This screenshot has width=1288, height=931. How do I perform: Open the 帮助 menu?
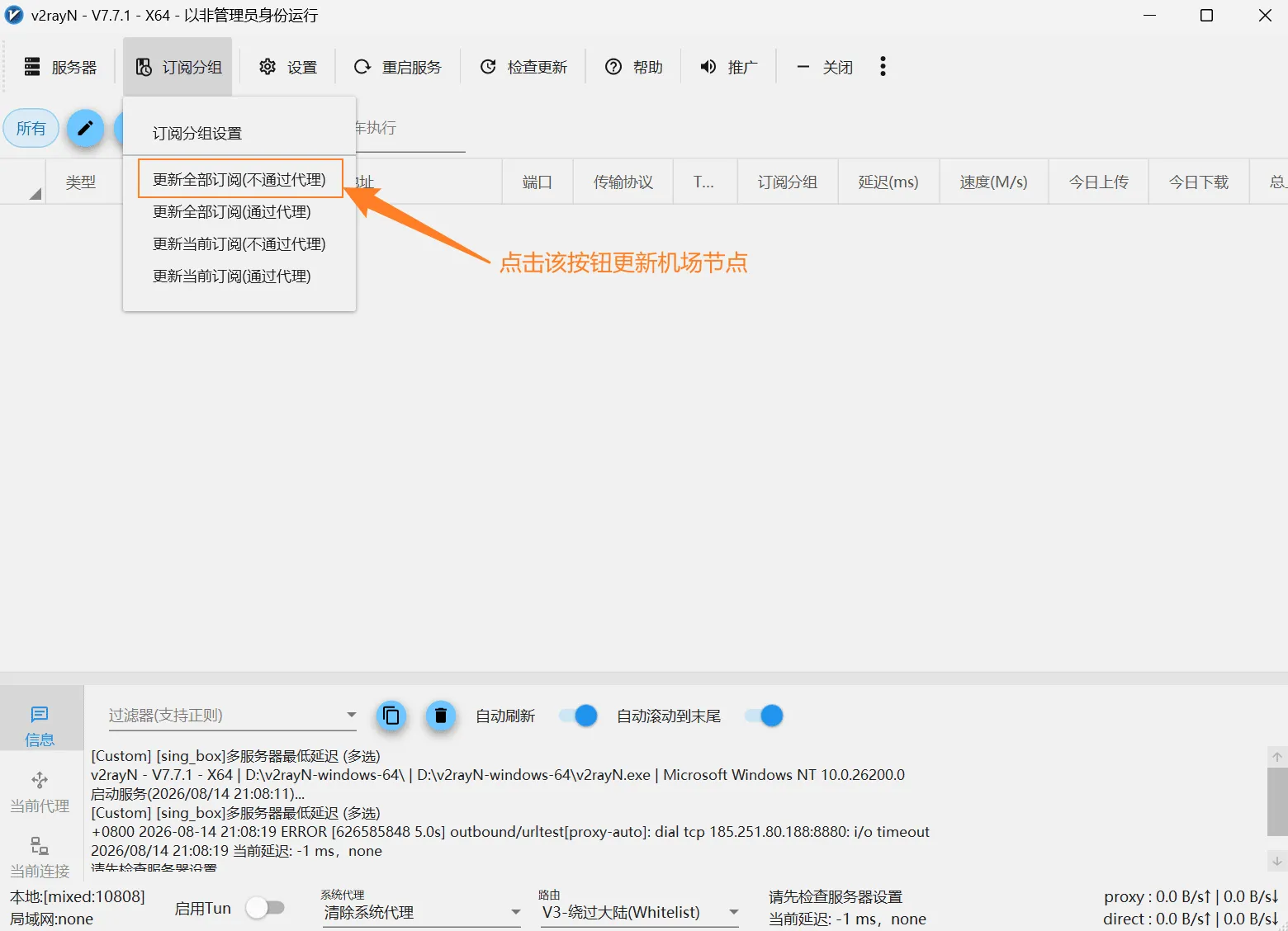tap(633, 67)
